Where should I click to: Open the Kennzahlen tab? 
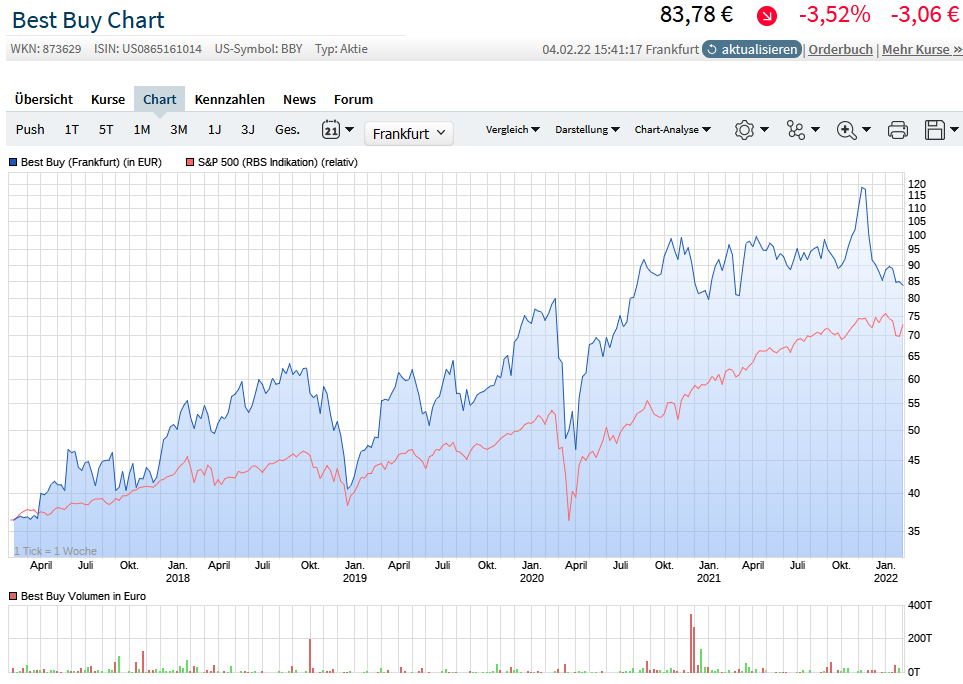click(x=230, y=99)
